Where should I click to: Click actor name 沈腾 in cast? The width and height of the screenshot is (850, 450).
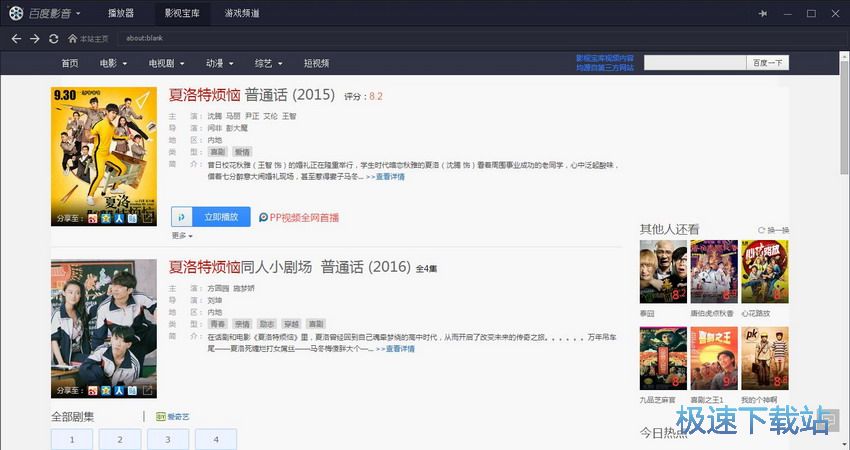(215, 116)
